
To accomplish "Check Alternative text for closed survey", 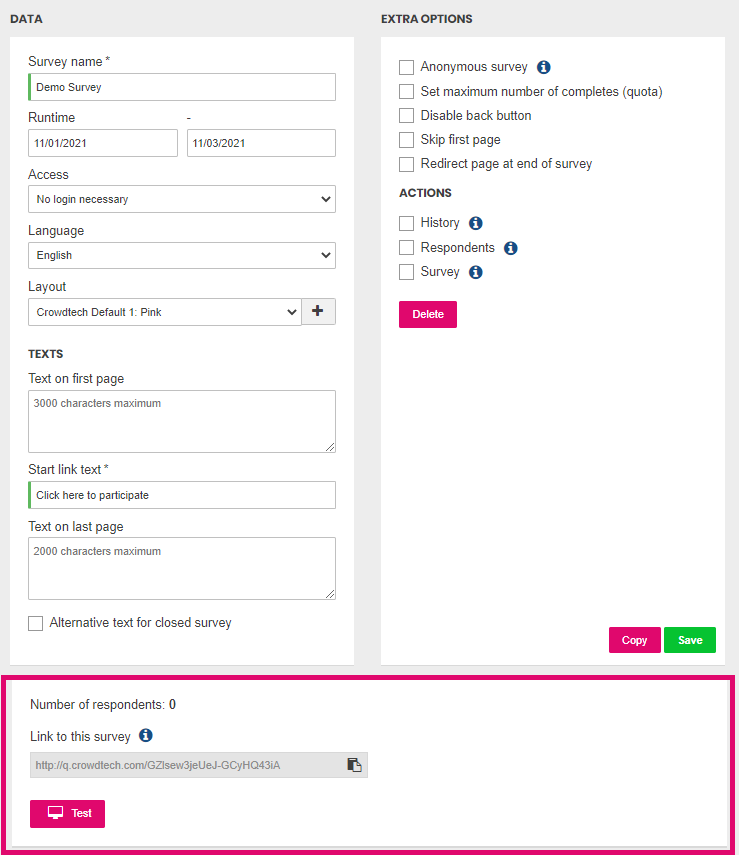I will point(35,623).
